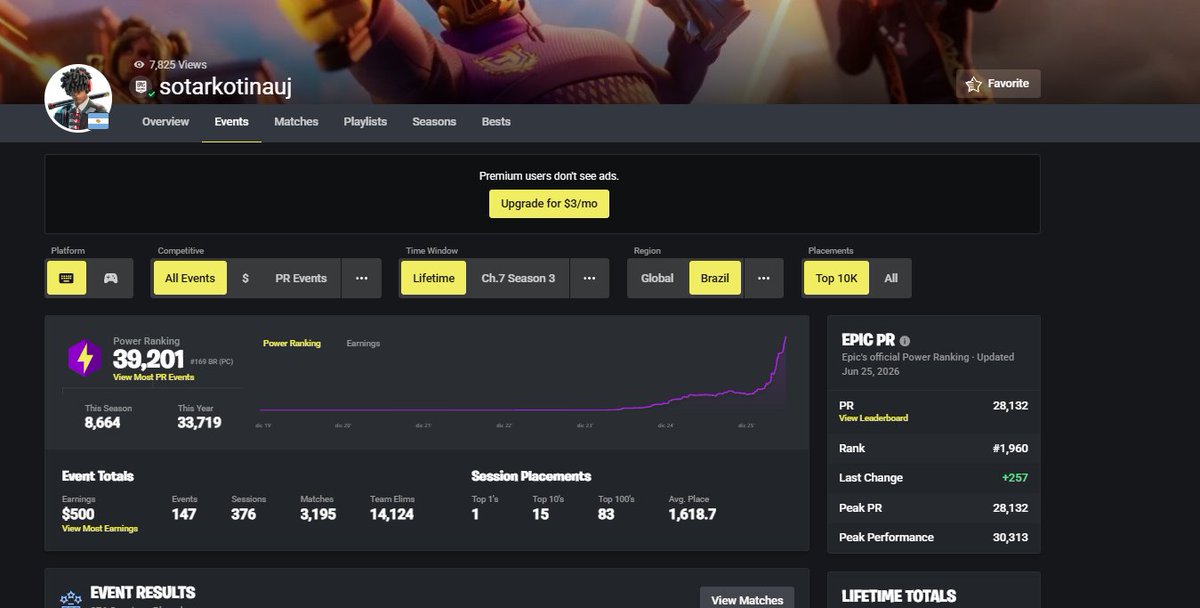This screenshot has width=1200, height=608.
Task: Click the 83 Top 100's value
Action: coord(606,514)
